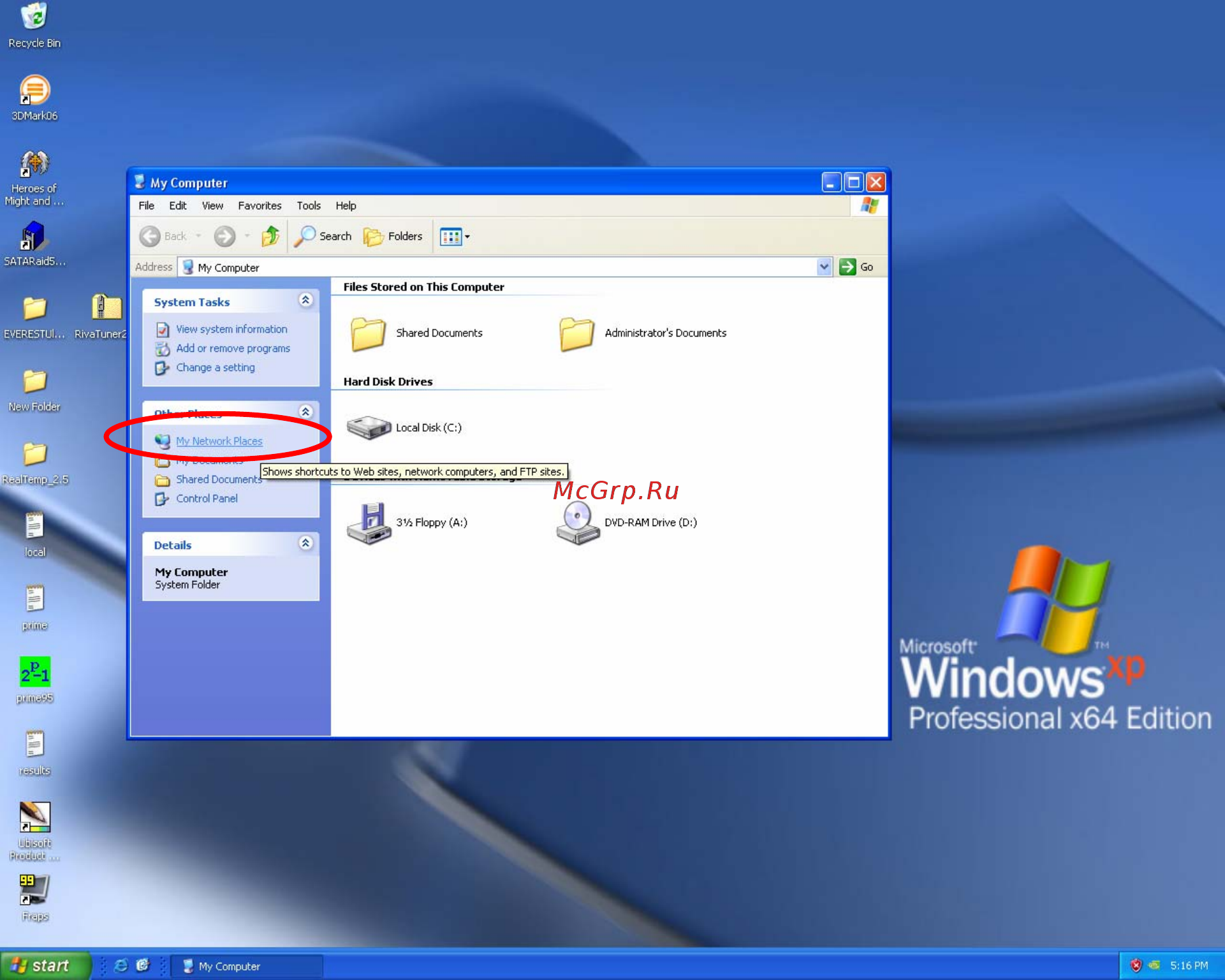Image resolution: width=1225 pixels, height=980 pixels.
Task: Open My Network Places link
Action: (219, 441)
